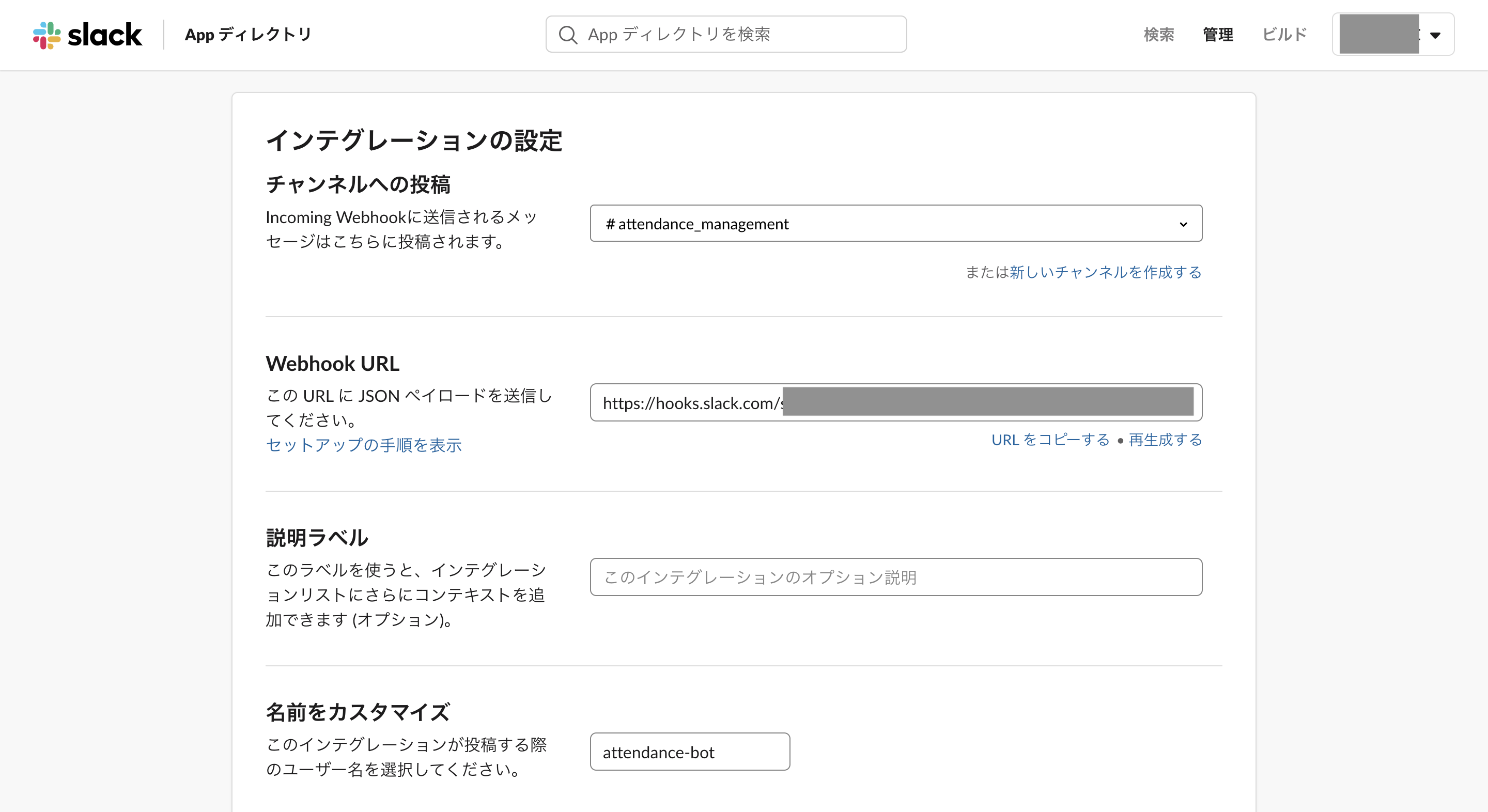The image size is (1488, 812).
Task: Open the 管理 menu item
Action: [x=1218, y=35]
